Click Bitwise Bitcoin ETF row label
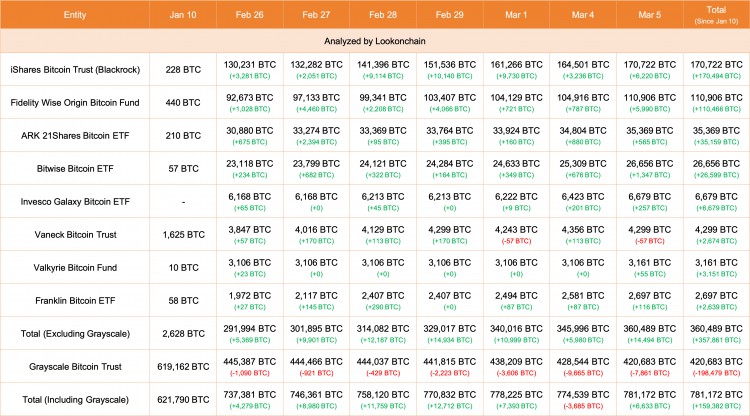The width and height of the screenshot is (750, 416). tap(75, 168)
